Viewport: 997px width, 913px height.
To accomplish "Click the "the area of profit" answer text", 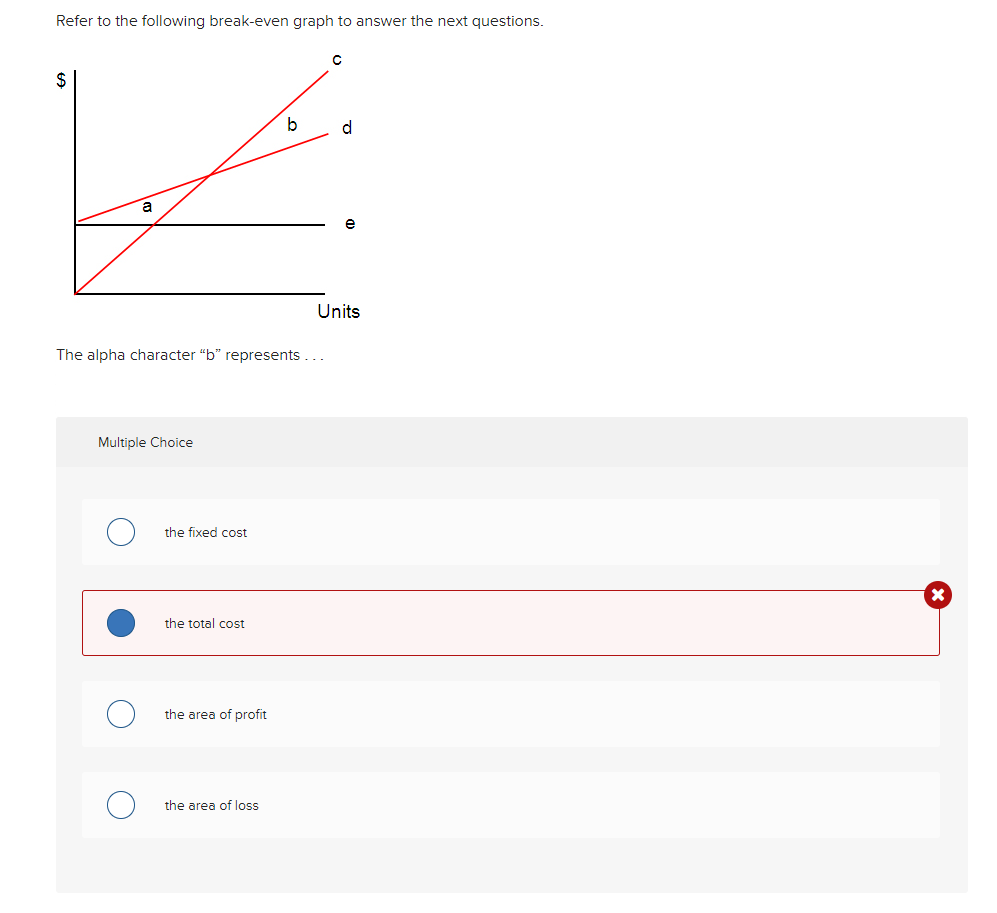I will point(216,715).
